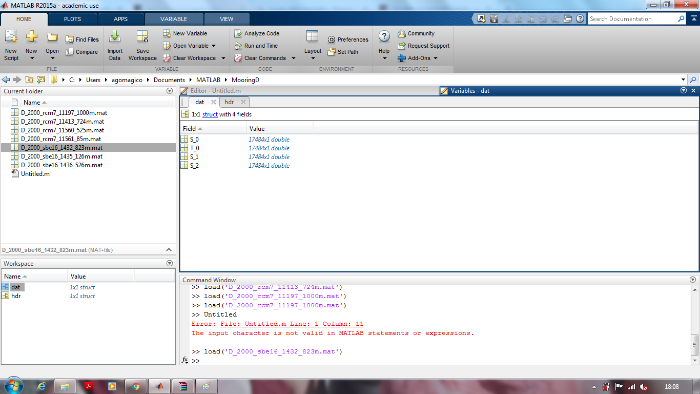The width and height of the screenshot is (700, 394).
Task: Open Workspace panel actions menu
Action: coord(170,263)
